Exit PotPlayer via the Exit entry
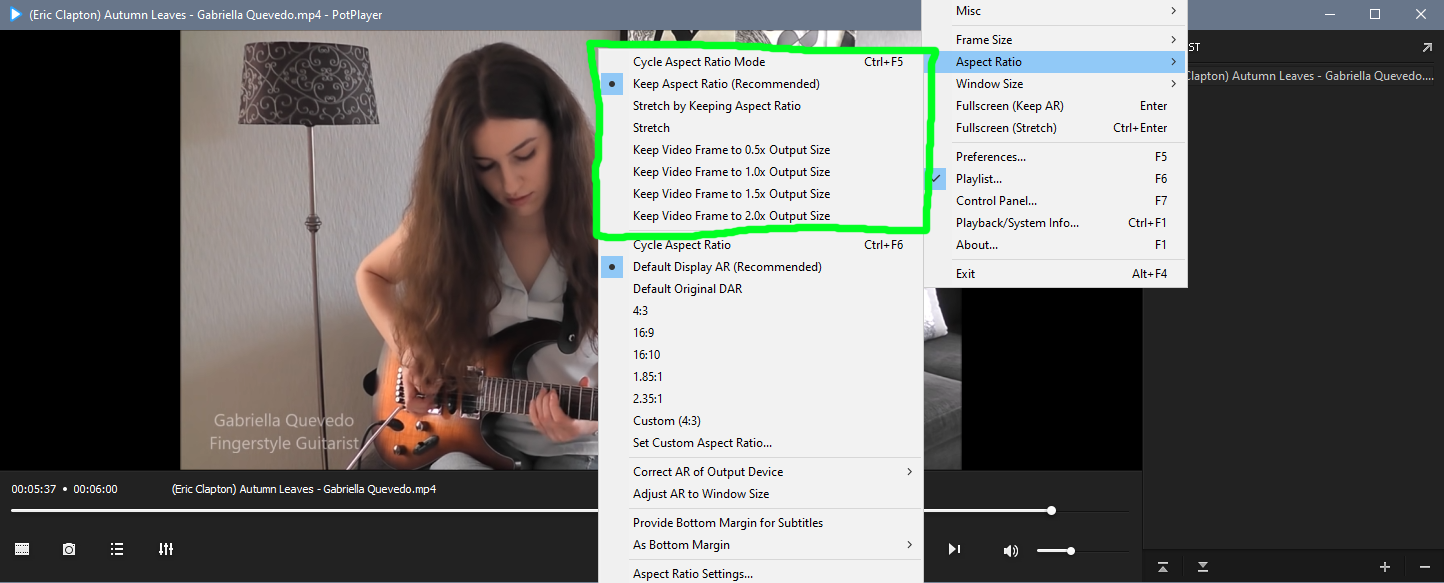The width and height of the screenshot is (1444, 583). click(x=1054, y=274)
